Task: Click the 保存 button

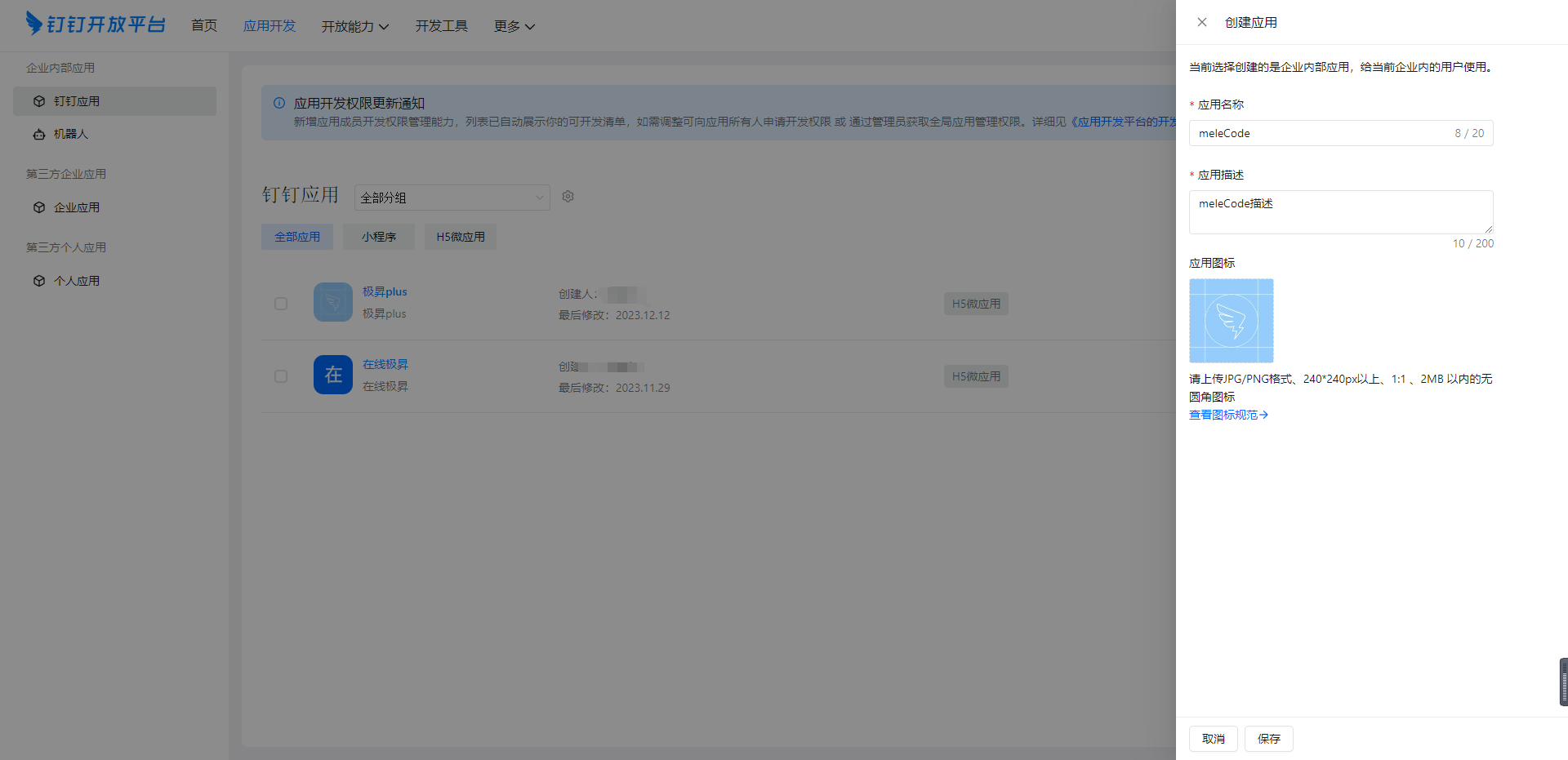Action: click(x=1269, y=739)
